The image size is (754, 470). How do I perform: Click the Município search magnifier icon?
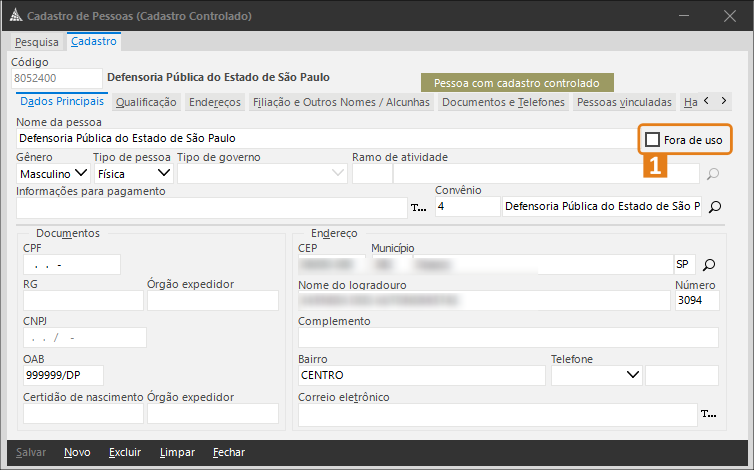pos(709,265)
